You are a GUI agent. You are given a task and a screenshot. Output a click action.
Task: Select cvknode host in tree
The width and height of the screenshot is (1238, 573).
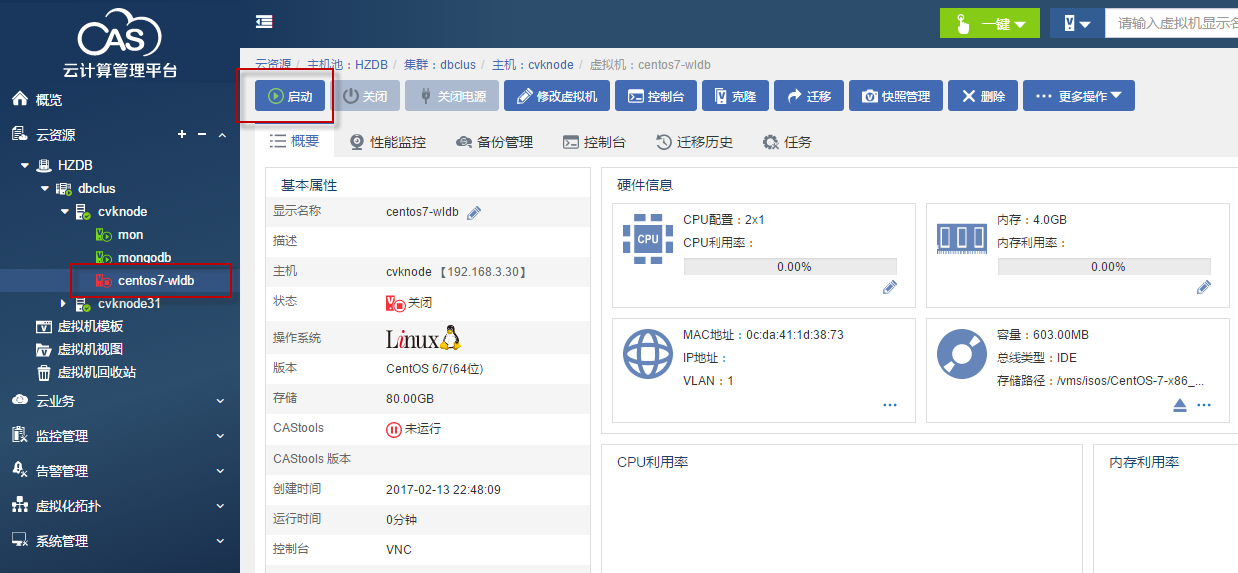coord(122,211)
